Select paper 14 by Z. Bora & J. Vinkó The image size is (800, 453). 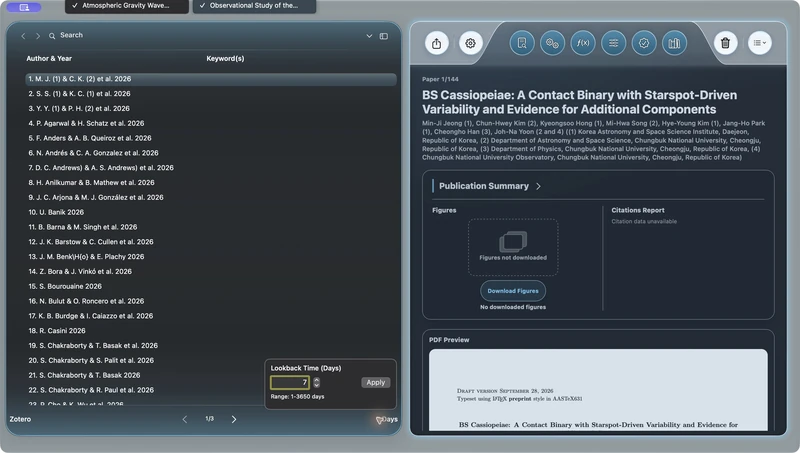coord(211,271)
